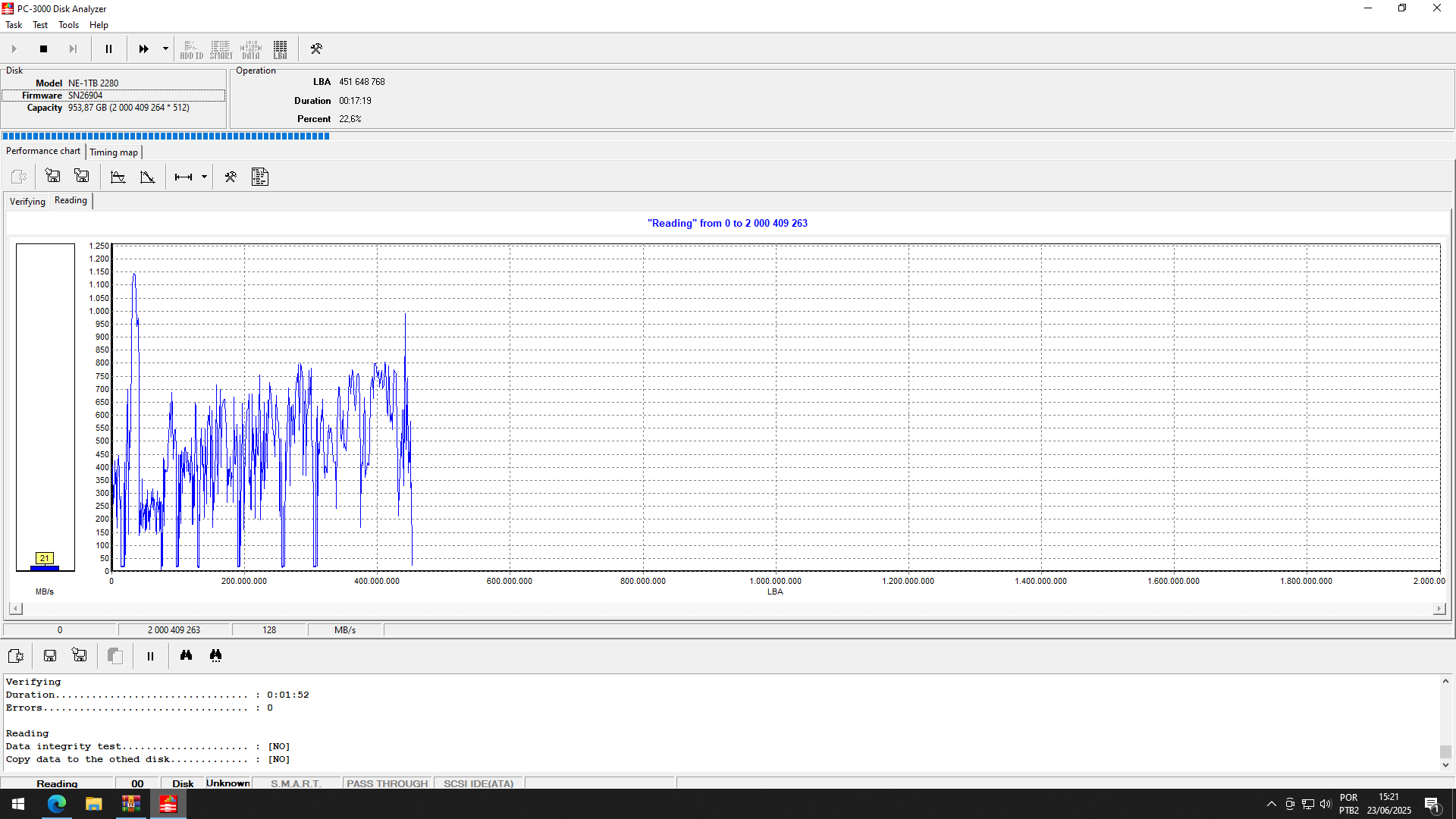Open Microsoft Edge from the taskbar

[x=57, y=804]
